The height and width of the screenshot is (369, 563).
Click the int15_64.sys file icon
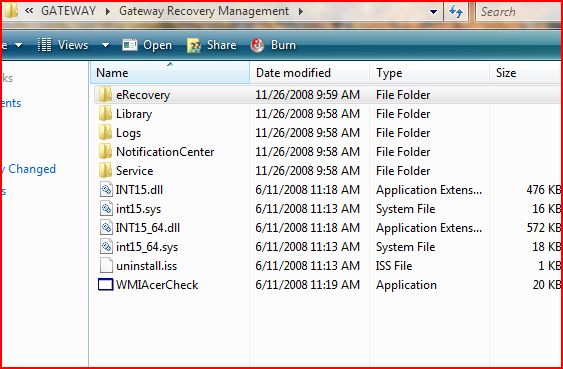(106, 247)
